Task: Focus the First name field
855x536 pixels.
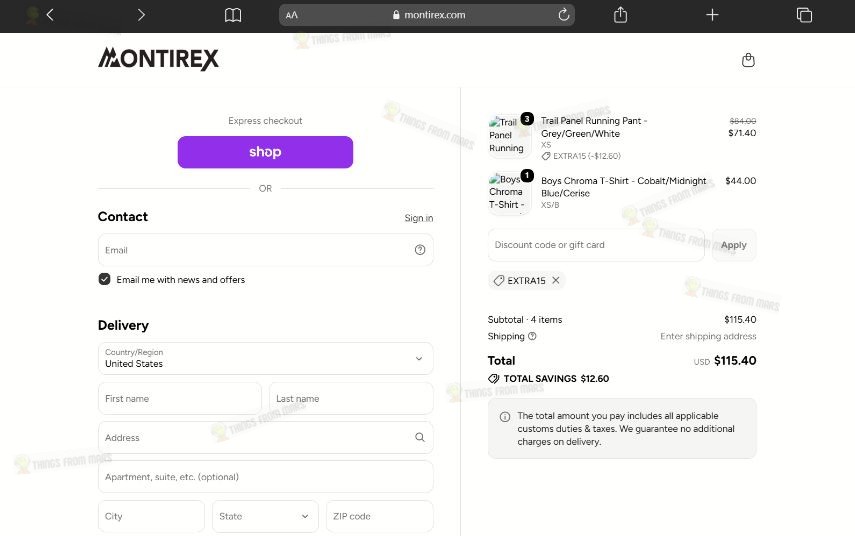Action: tap(180, 399)
